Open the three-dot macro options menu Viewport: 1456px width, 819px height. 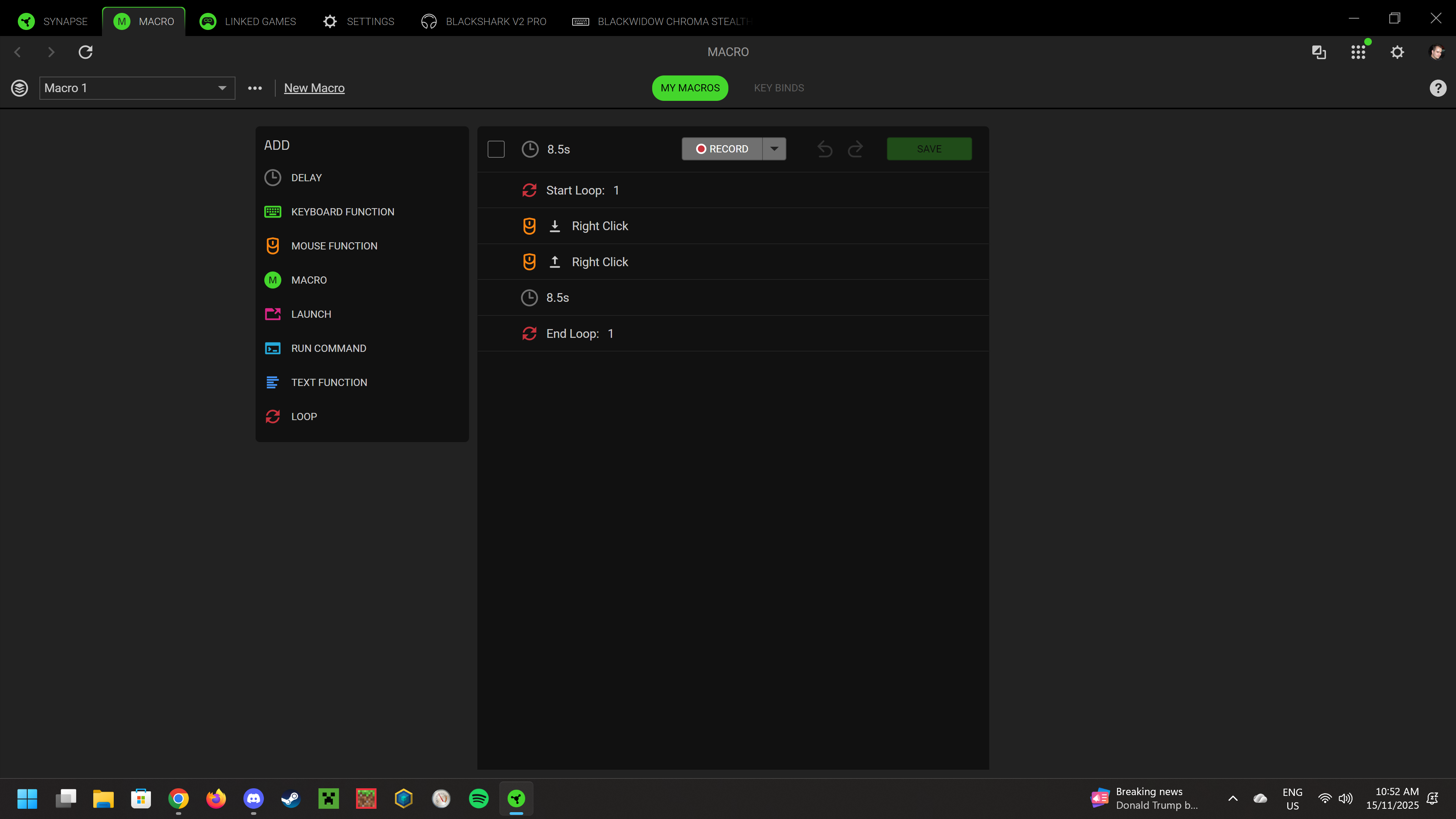click(x=255, y=88)
